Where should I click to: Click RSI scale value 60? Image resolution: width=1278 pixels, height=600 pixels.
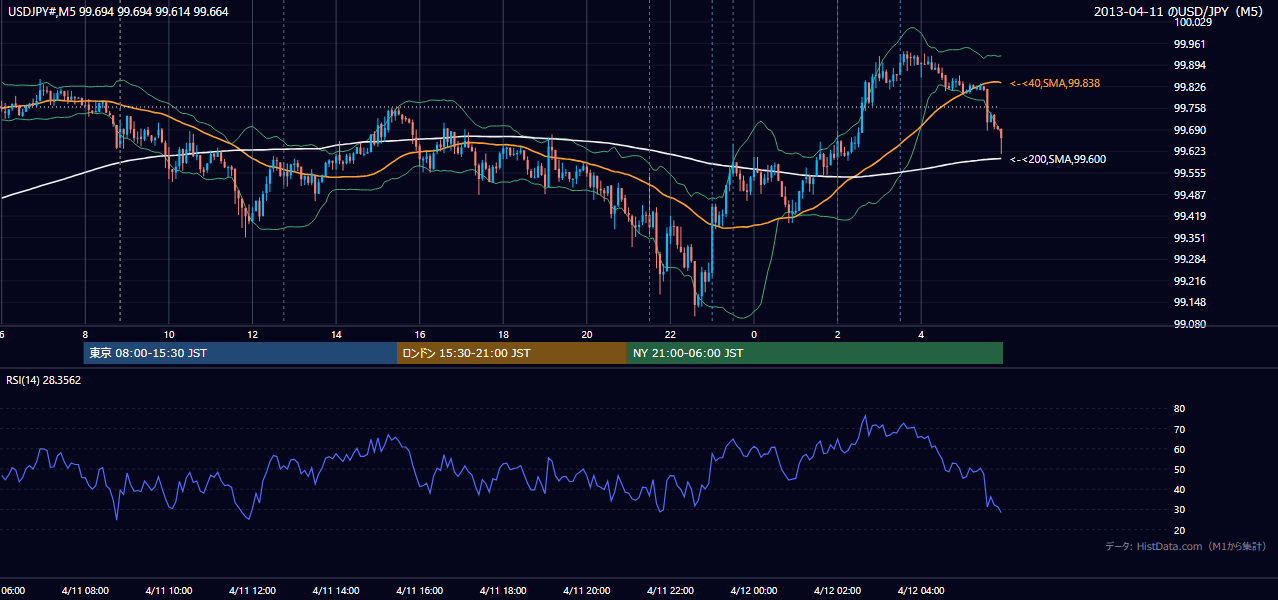pos(1179,449)
